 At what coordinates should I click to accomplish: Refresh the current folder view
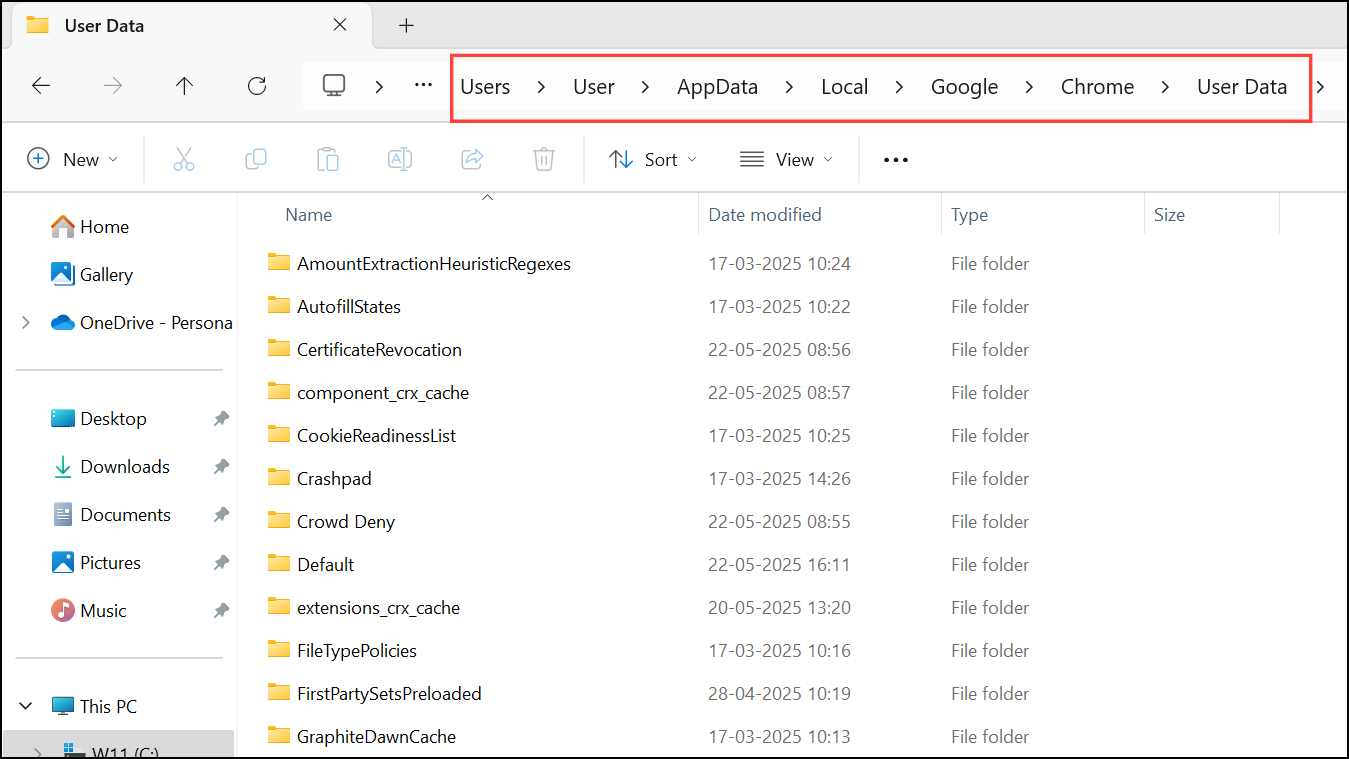[x=257, y=86]
